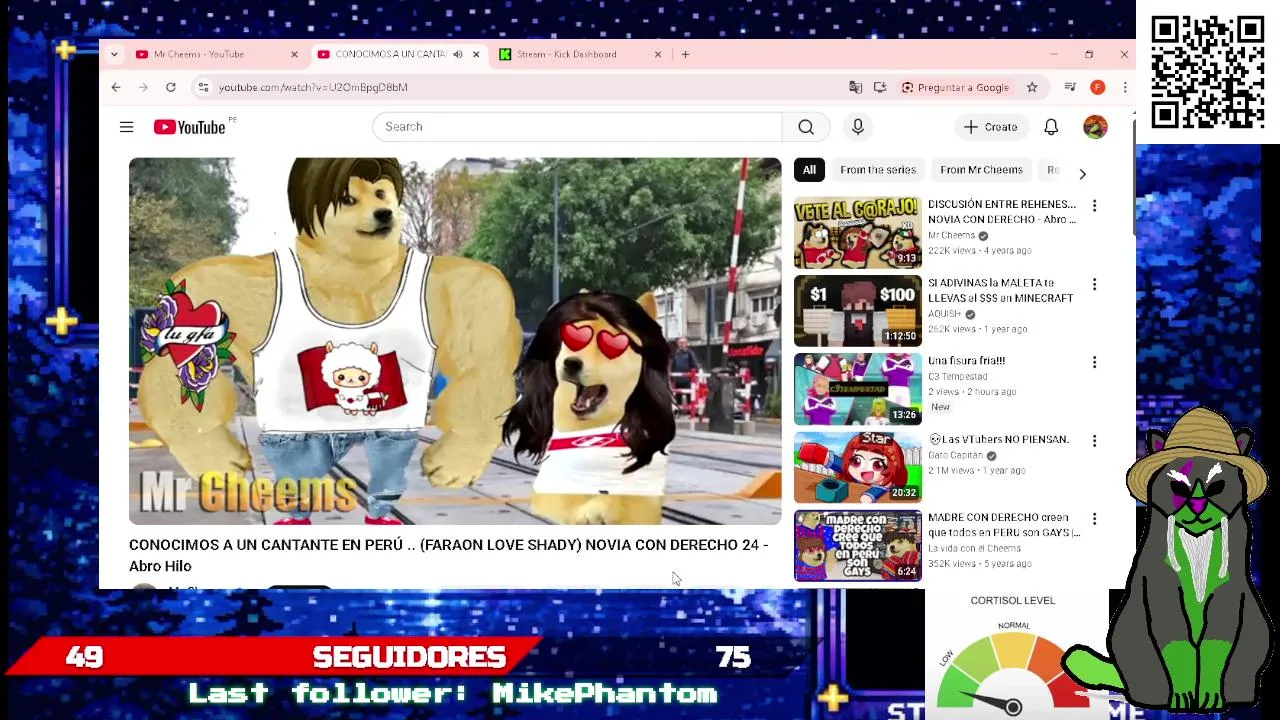Open options for Una fisura fría video
The image size is (1280, 720).
1094,362
